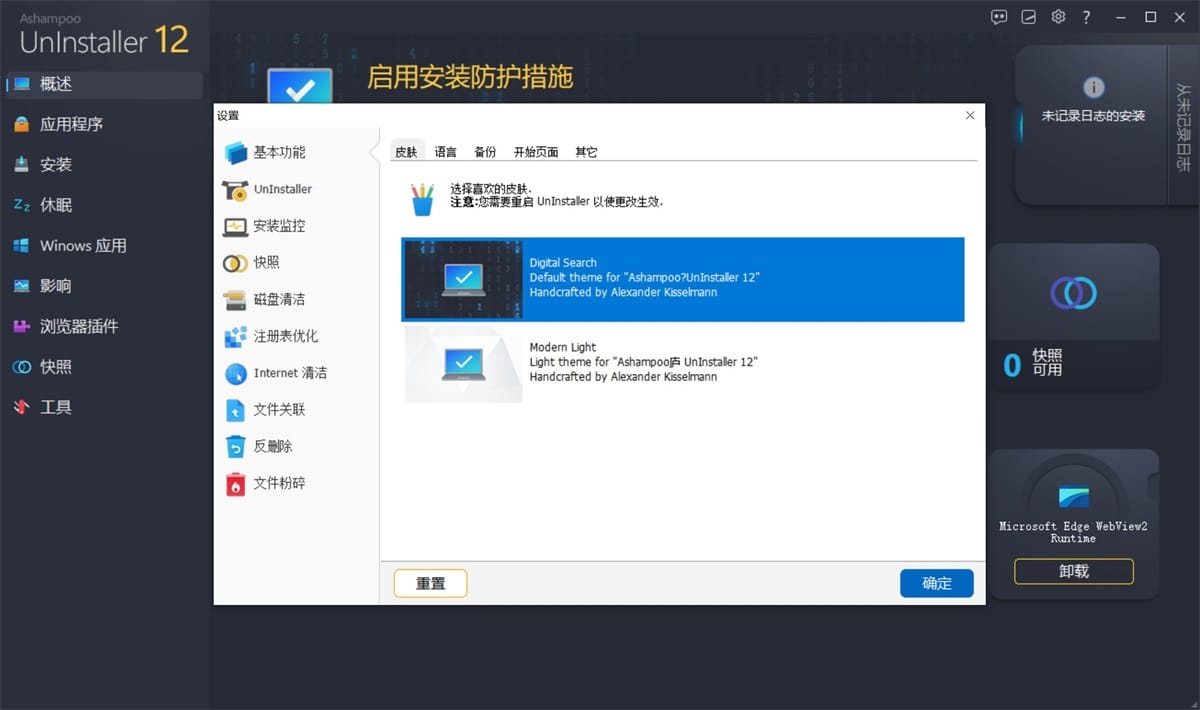Click 安装监控 label in settings list
This screenshot has height=710, width=1200.
coord(279,226)
